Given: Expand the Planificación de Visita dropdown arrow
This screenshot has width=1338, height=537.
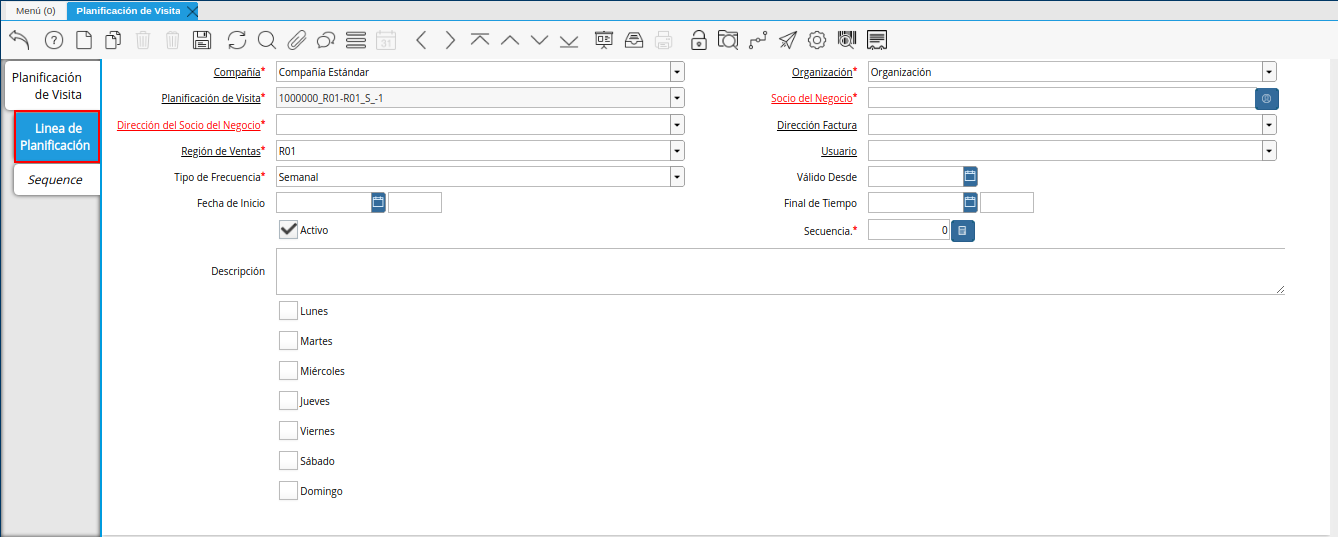Looking at the screenshot, I should coord(677,98).
